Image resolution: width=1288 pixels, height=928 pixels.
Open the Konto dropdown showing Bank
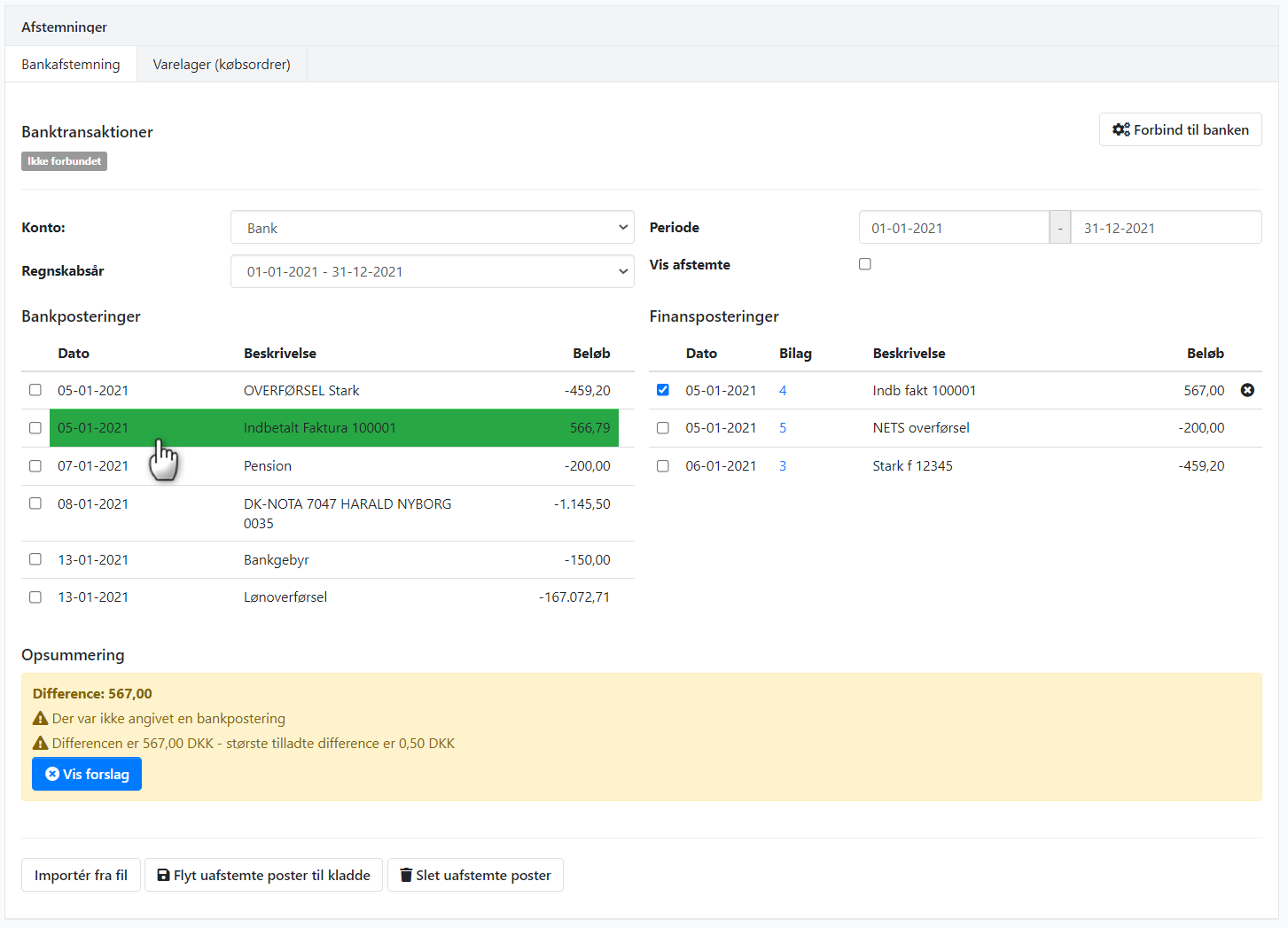pyautogui.click(x=433, y=228)
